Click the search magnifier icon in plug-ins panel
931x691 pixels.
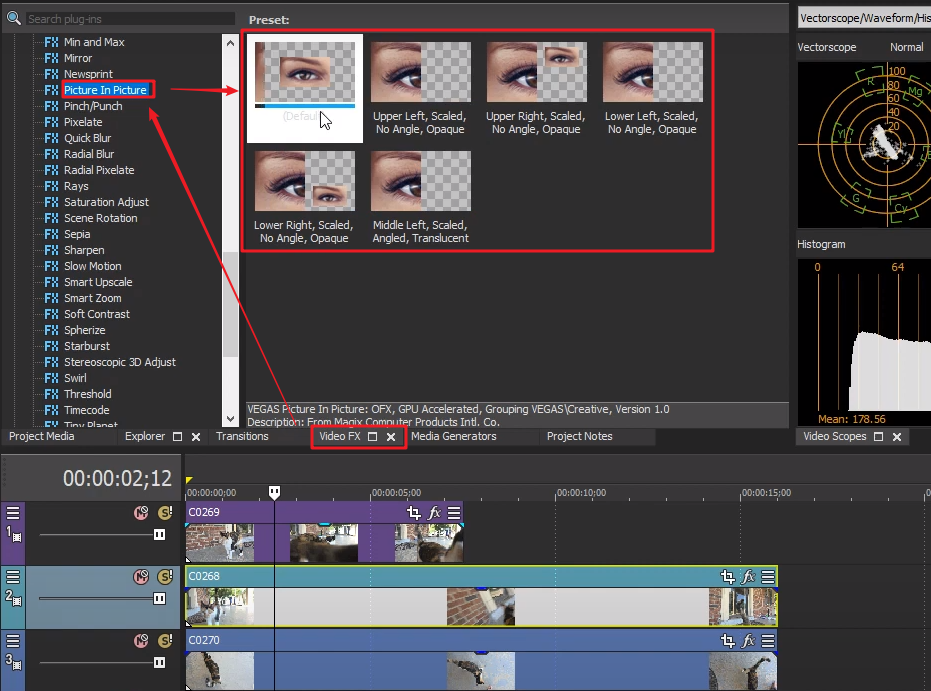pyautogui.click(x=14, y=18)
